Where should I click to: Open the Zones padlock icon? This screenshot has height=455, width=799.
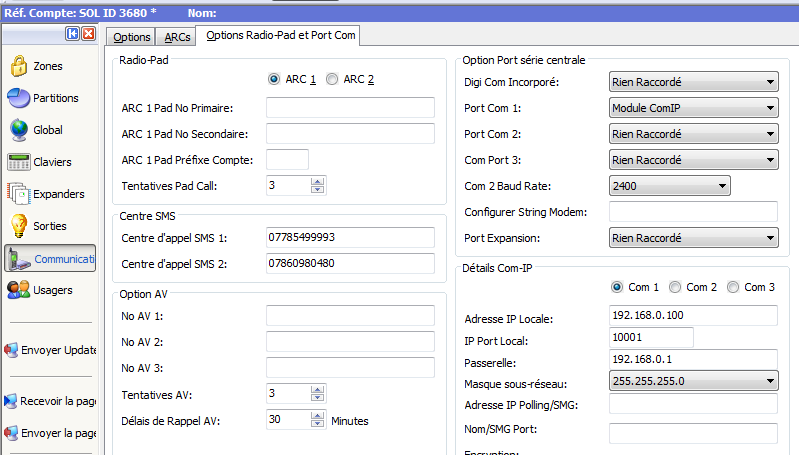click(18, 66)
